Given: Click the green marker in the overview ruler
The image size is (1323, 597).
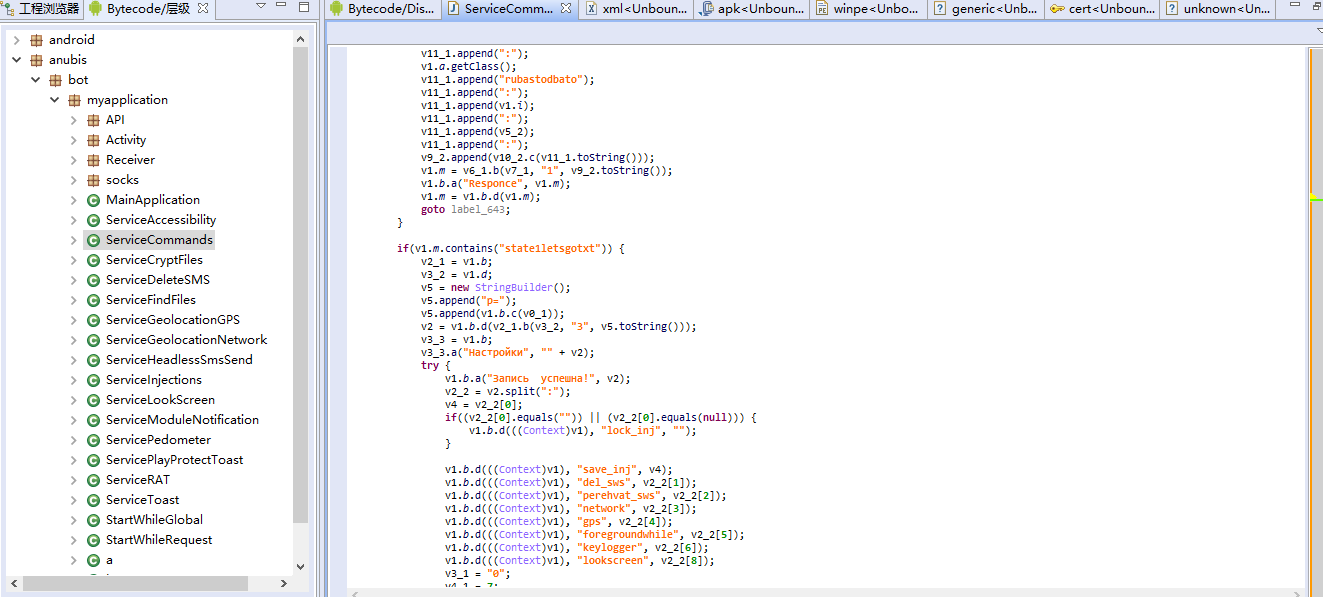Looking at the screenshot, I should (1316, 198).
